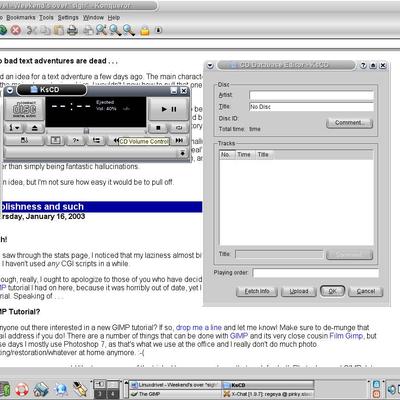Viewport: 400px width, 400px height.
Task: Switch to virtual desktop 4 in pager
Action: pyautogui.click(x=113, y=394)
